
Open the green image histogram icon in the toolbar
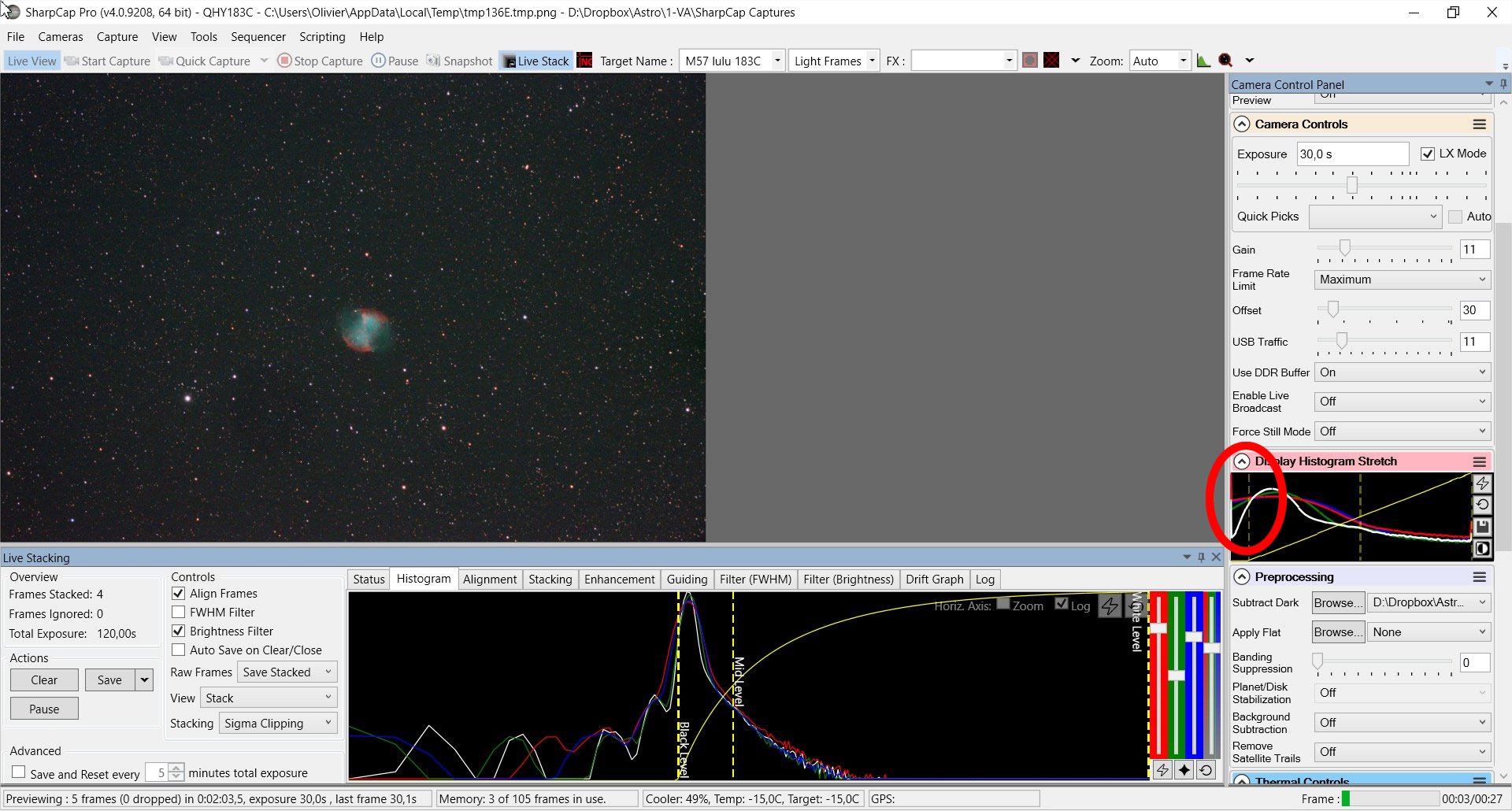pyautogui.click(x=1203, y=61)
